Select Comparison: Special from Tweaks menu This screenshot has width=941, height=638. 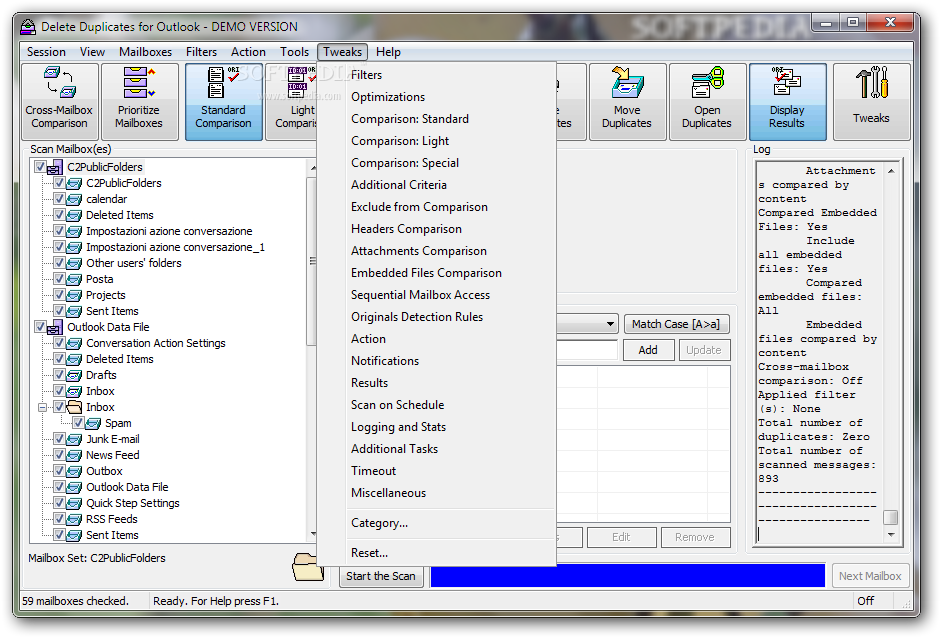(x=405, y=163)
